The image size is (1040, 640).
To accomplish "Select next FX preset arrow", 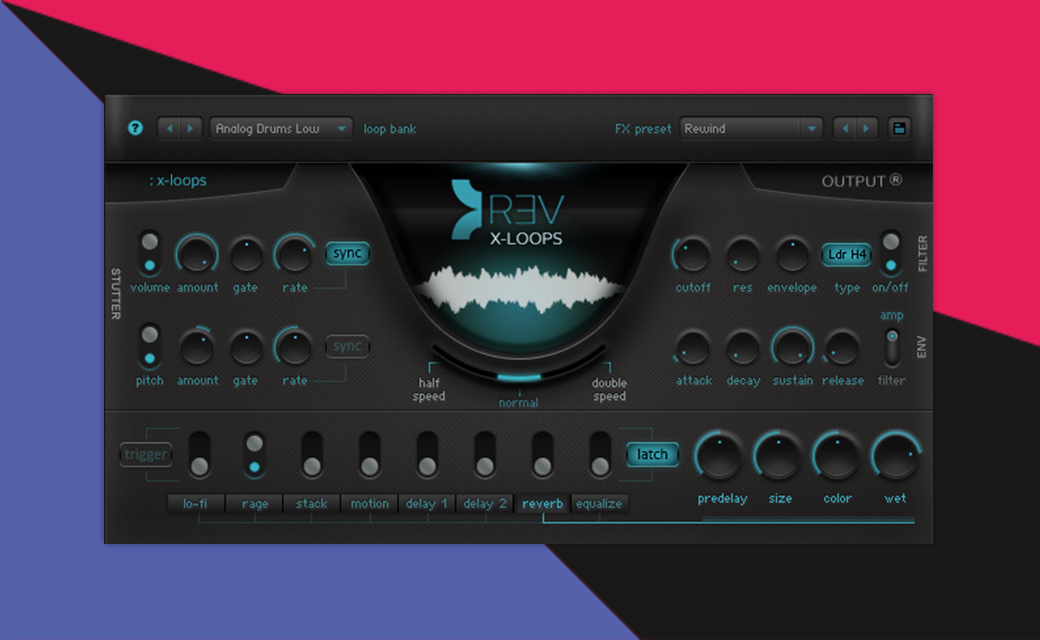I will click(866, 128).
